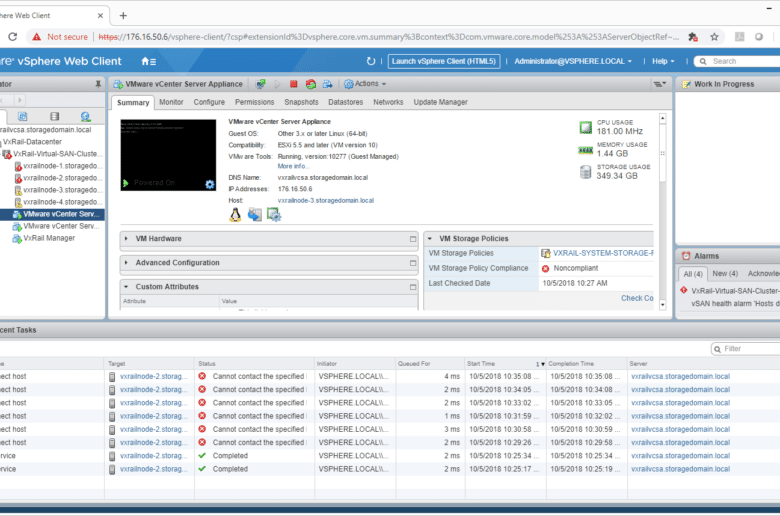Select the All (4) alarms tab
This screenshot has height=516, width=780.
tap(692, 274)
